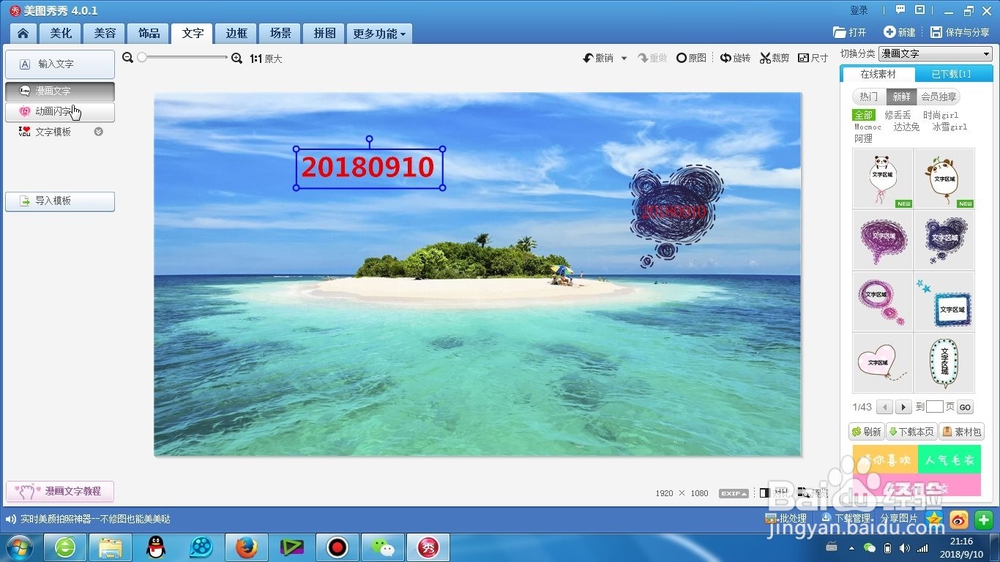Open the feedback message icon
The width and height of the screenshot is (1000, 562).
[901, 10]
